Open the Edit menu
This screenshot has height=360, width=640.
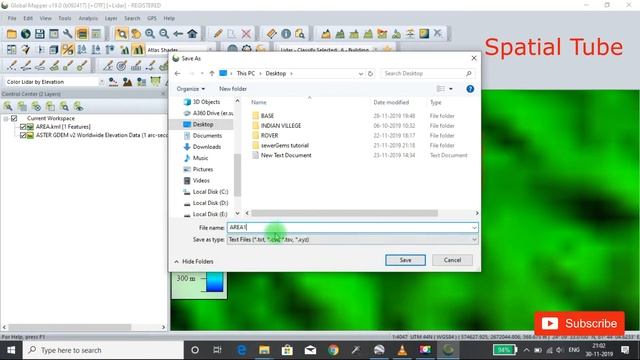(28, 18)
